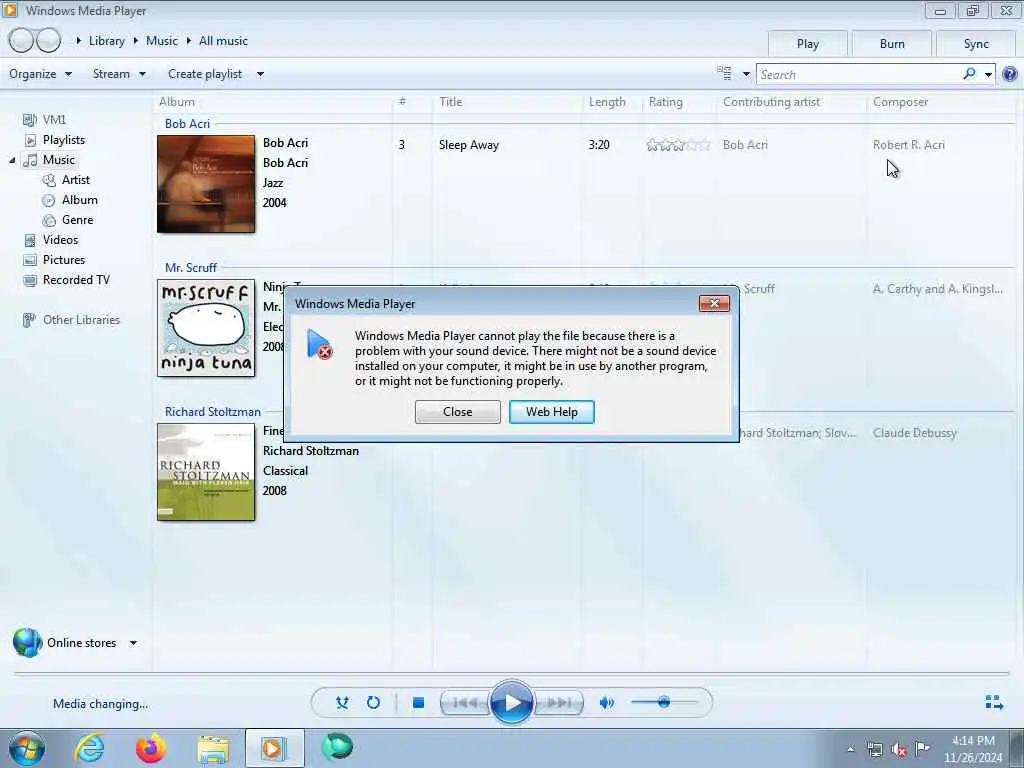1024x768 pixels.
Task: Open the Genre view icon
Action: point(49,220)
